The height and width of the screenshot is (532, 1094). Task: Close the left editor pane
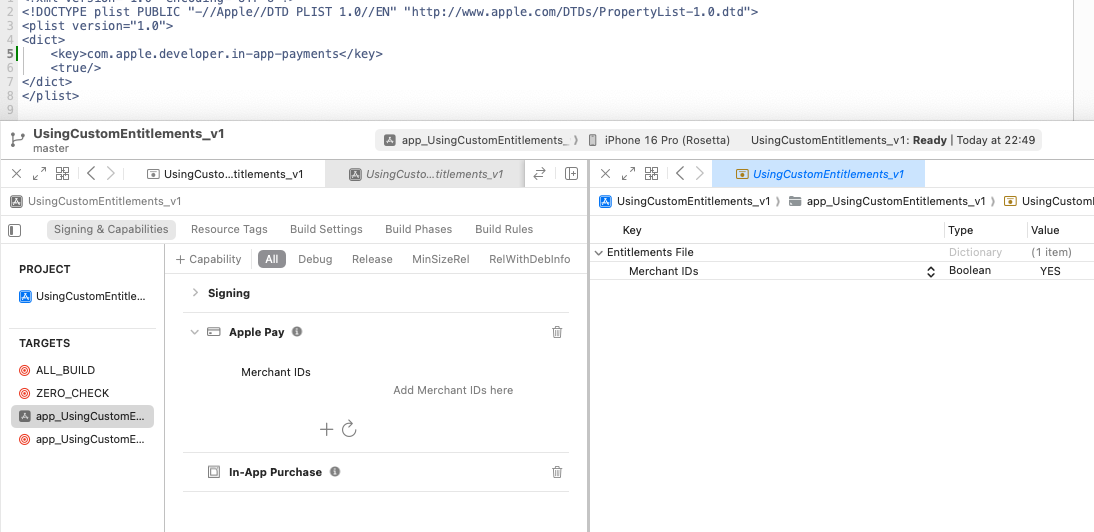[17, 174]
